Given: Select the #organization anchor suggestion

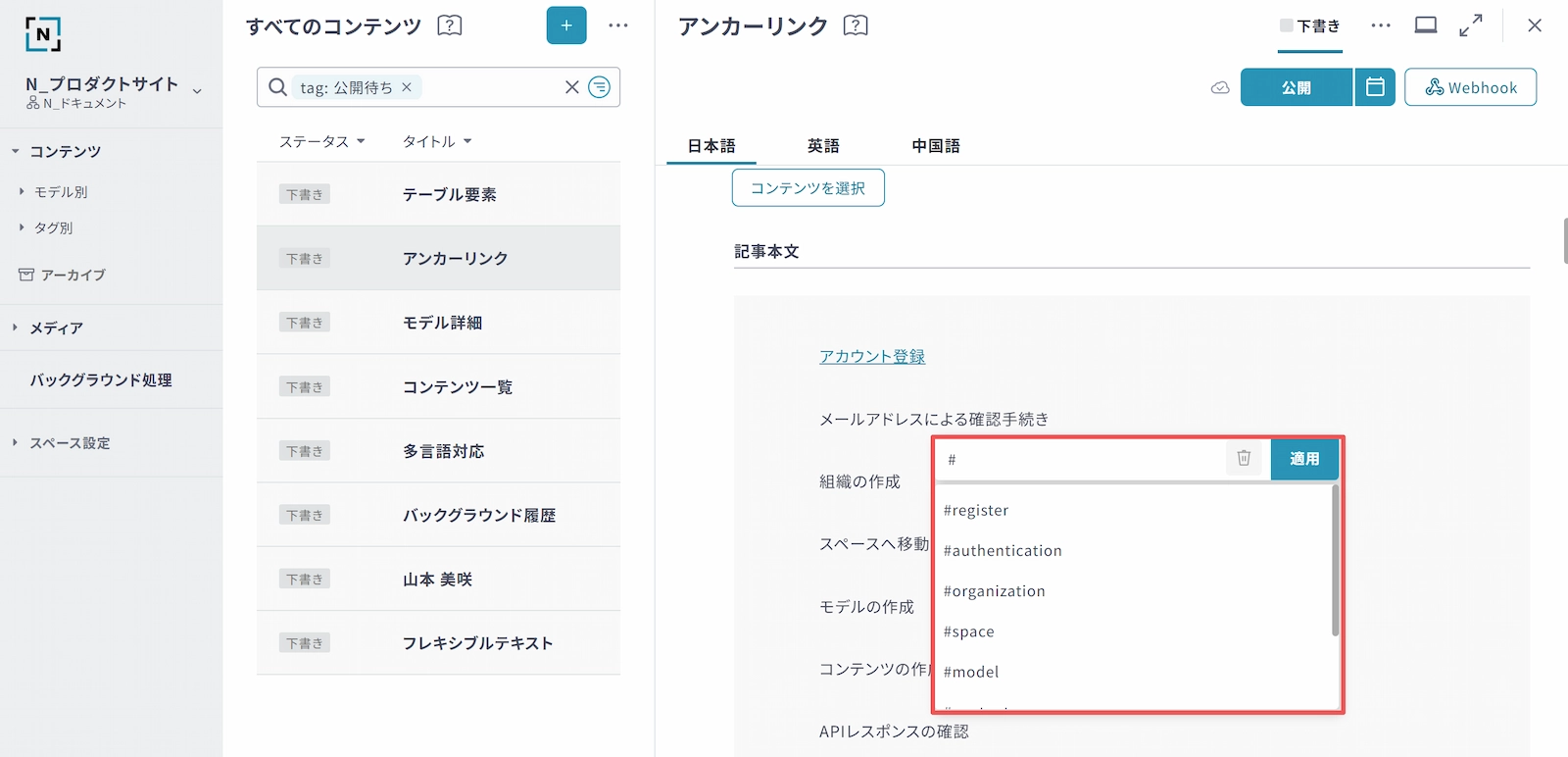Looking at the screenshot, I should tap(994, 591).
